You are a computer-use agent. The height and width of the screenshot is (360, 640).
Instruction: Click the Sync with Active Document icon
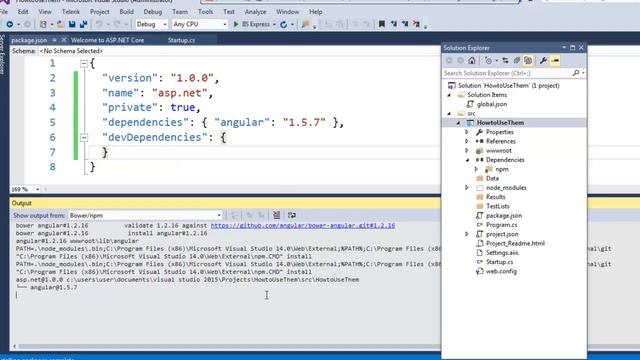[505, 61]
